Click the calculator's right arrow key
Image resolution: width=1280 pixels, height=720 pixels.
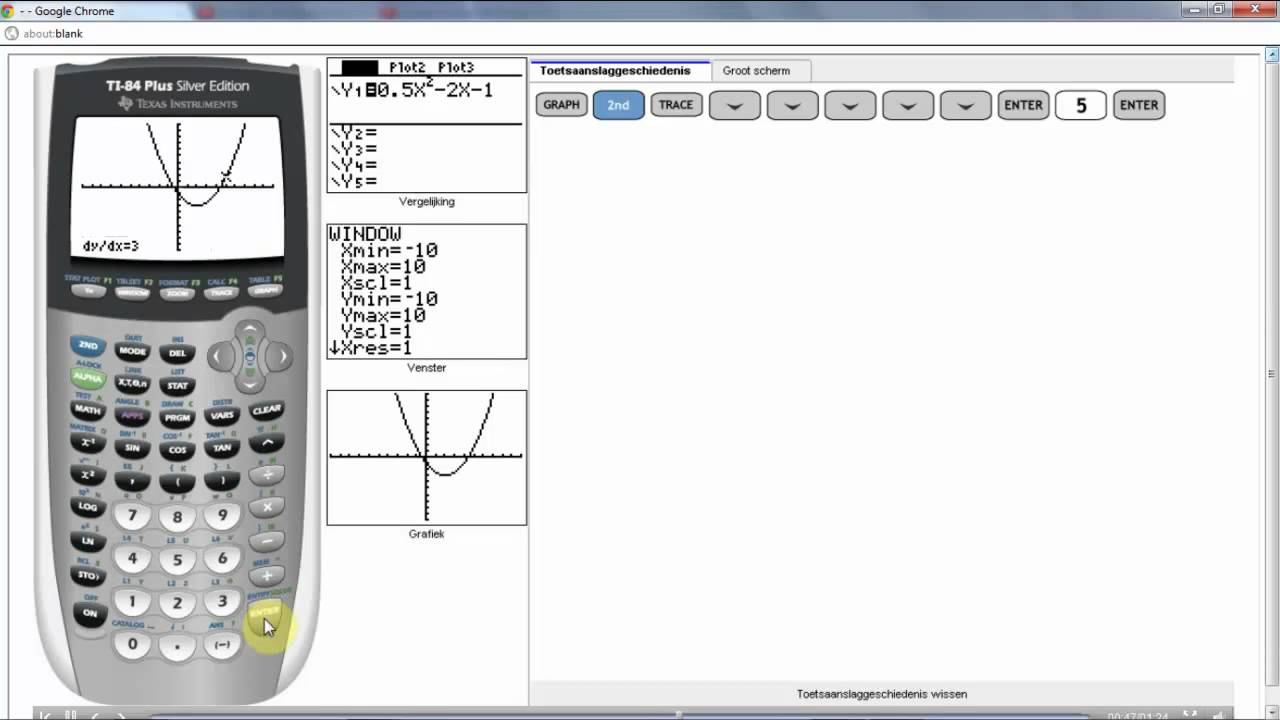(282, 356)
